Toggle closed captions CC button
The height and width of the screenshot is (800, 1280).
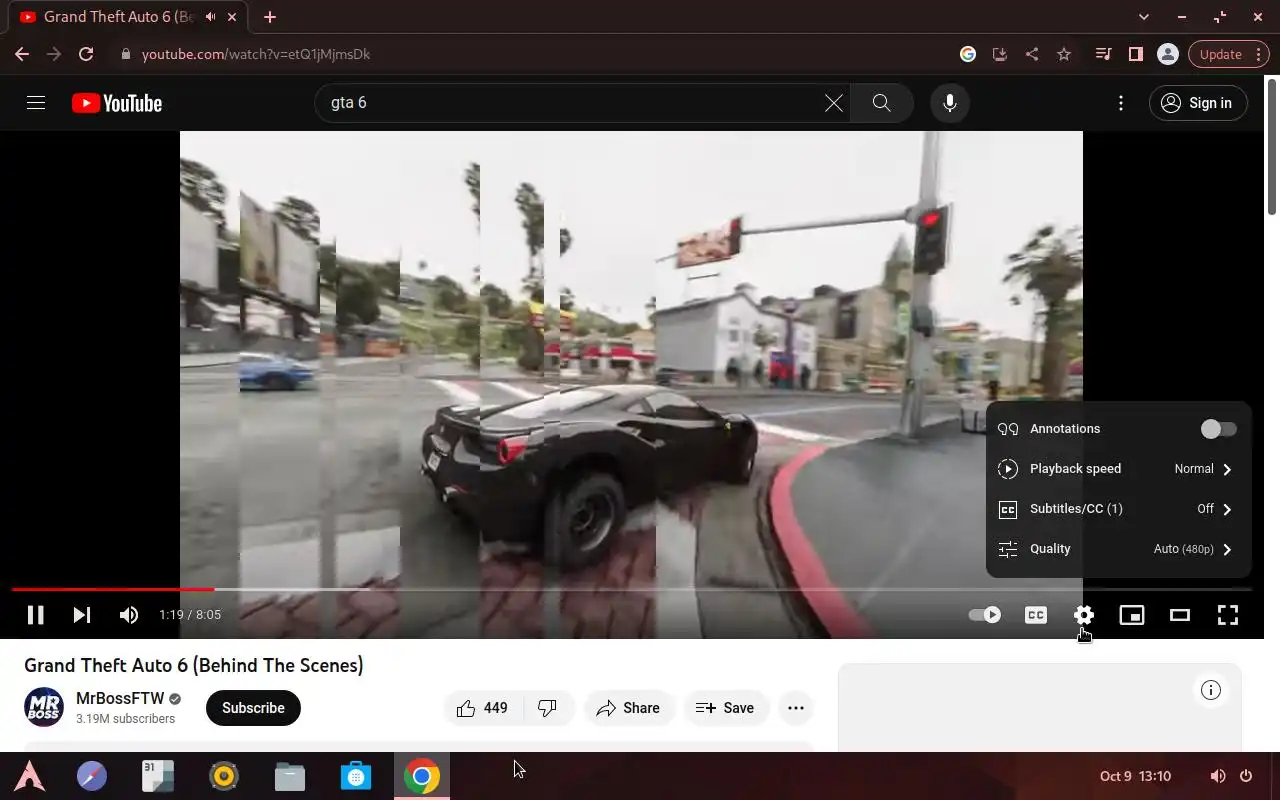(x=1036, y=615)
